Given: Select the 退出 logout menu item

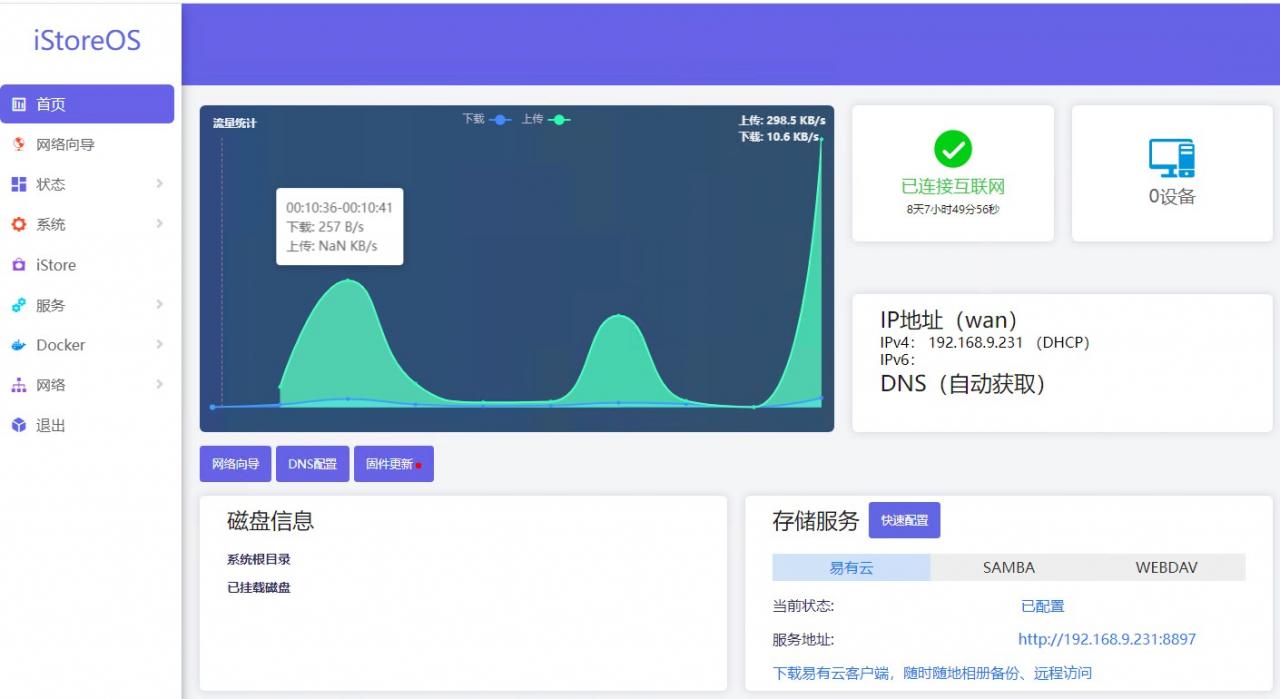Looking at the screenshot, I should tap(87, 425).
